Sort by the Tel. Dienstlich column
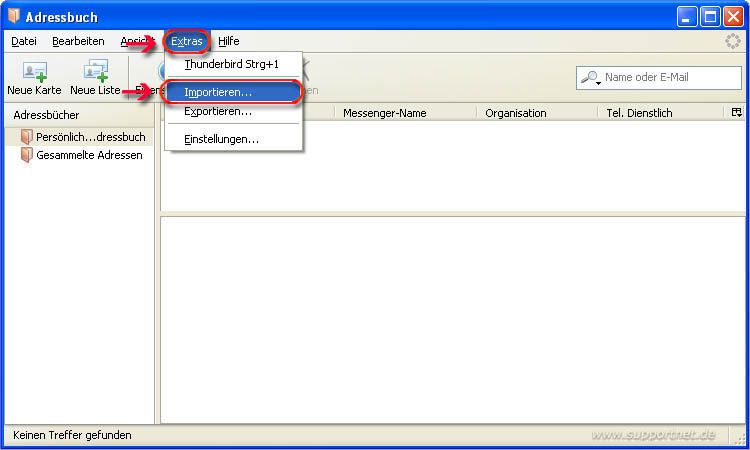The width and height of the screenshot is (750, 450). click(x=661, y=113)
